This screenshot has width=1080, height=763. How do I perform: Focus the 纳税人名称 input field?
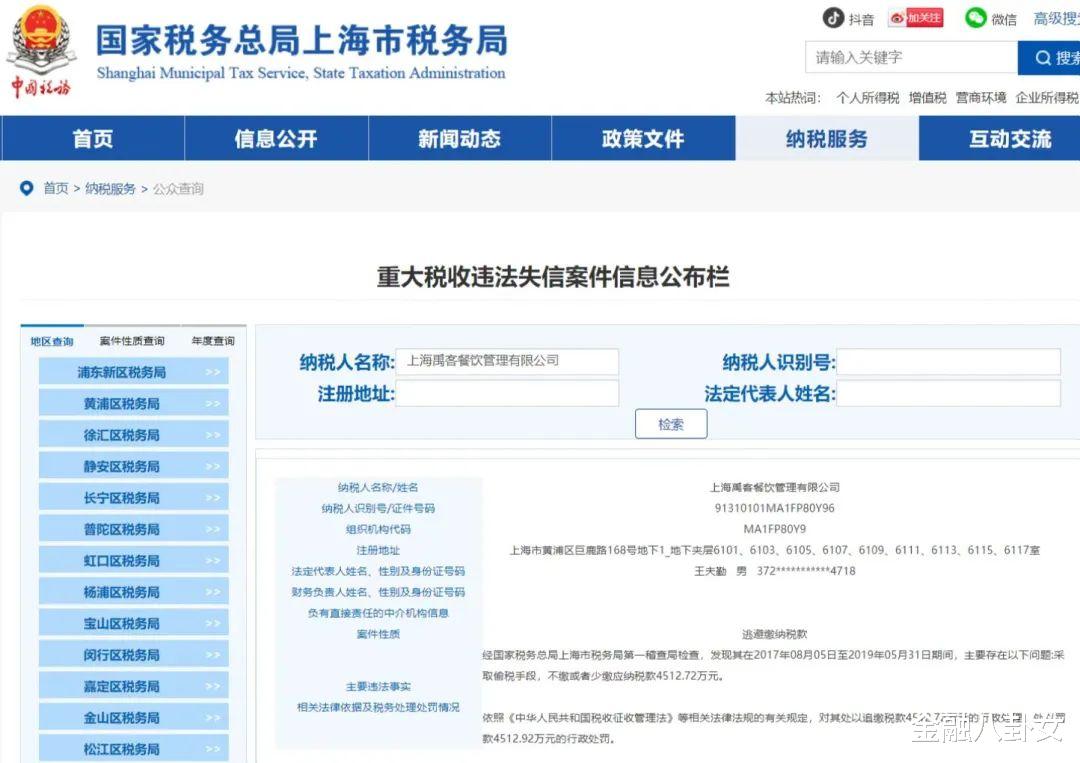click(507, 362)
